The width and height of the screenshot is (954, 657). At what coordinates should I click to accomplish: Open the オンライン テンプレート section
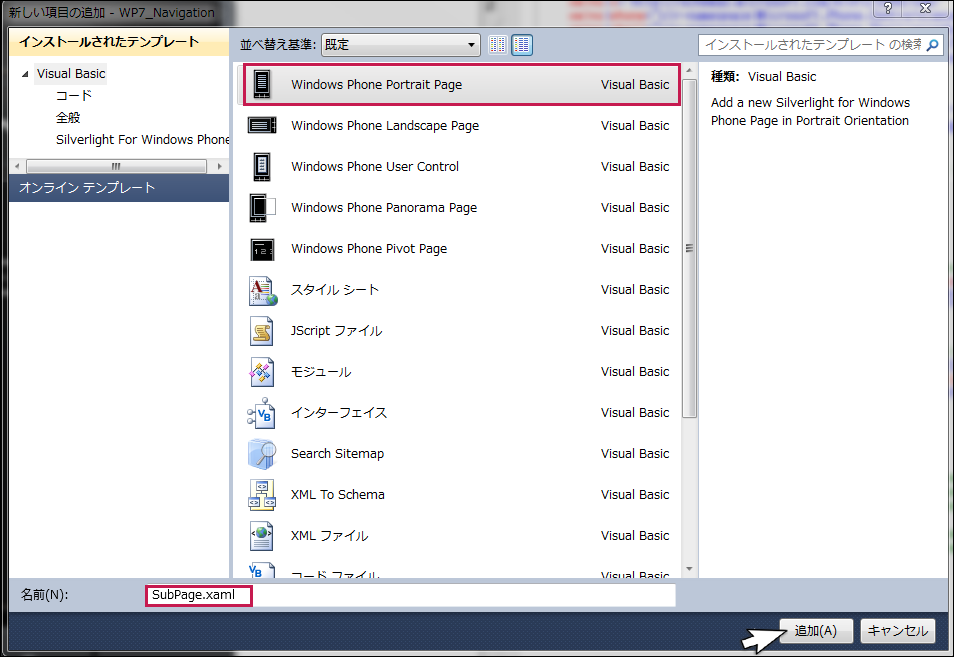[x=119, y=188]
